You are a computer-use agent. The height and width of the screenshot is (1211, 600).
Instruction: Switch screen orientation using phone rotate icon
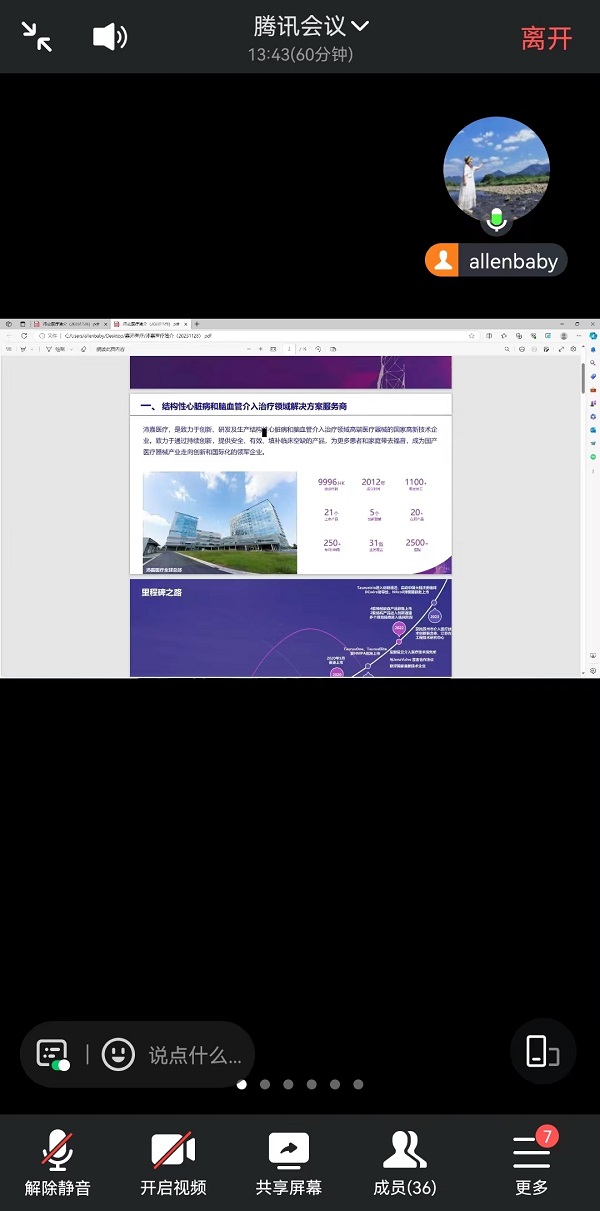click(542, 1051)
